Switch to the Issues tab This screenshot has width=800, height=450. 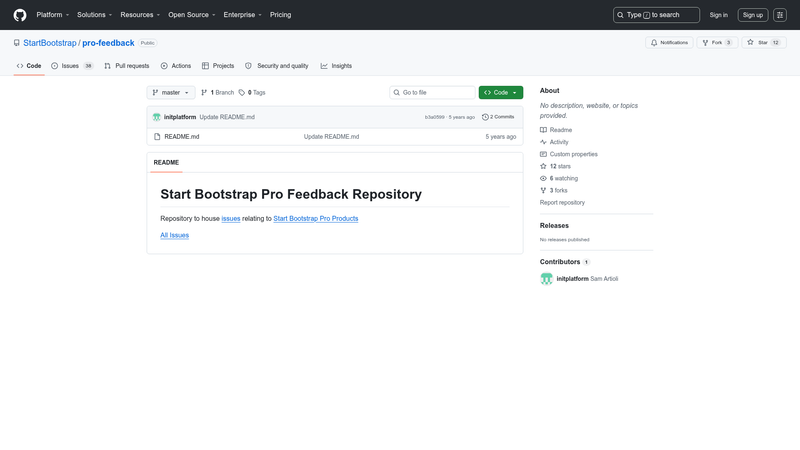pyautogui.click(x=72, y=66)
